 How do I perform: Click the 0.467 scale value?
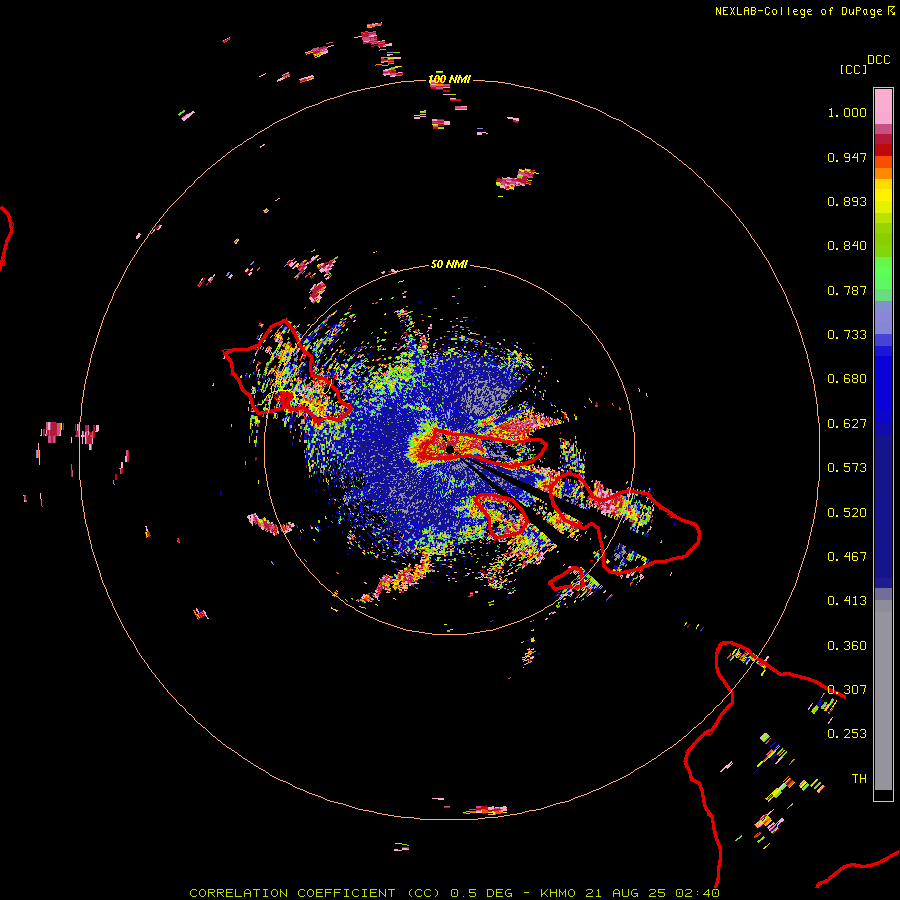pyautogui.click(x=847, y=557)
